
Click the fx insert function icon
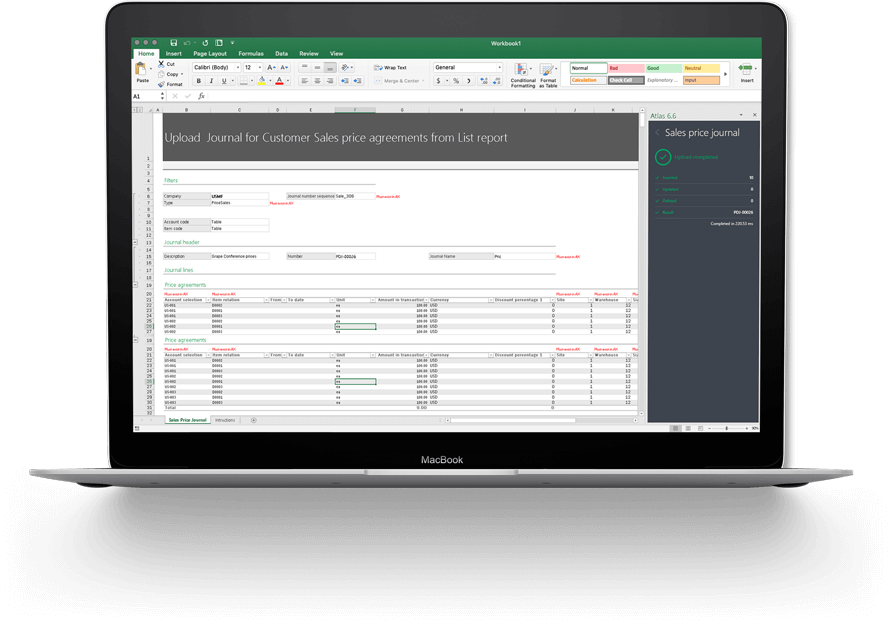coord(201,96)
